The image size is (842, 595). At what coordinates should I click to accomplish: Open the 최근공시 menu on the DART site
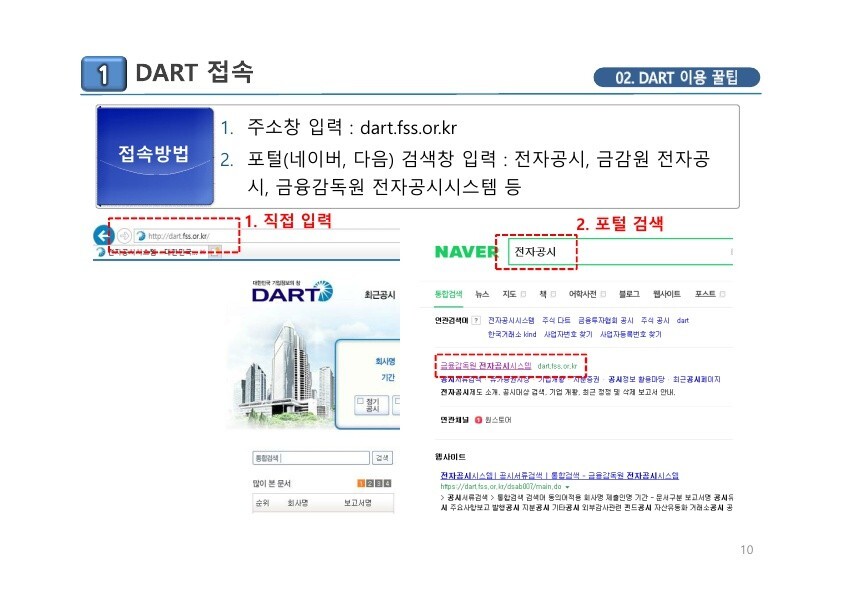[380, 295]
